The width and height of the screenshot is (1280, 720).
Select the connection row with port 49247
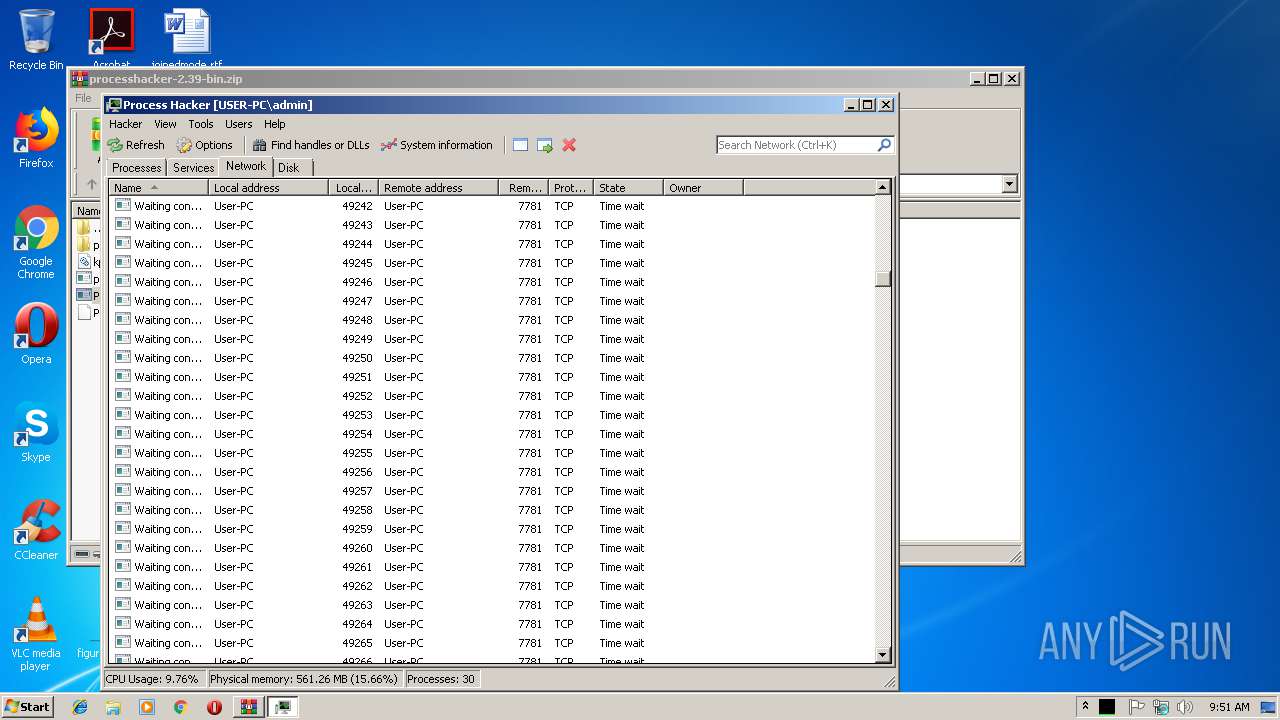click(492, 301)
